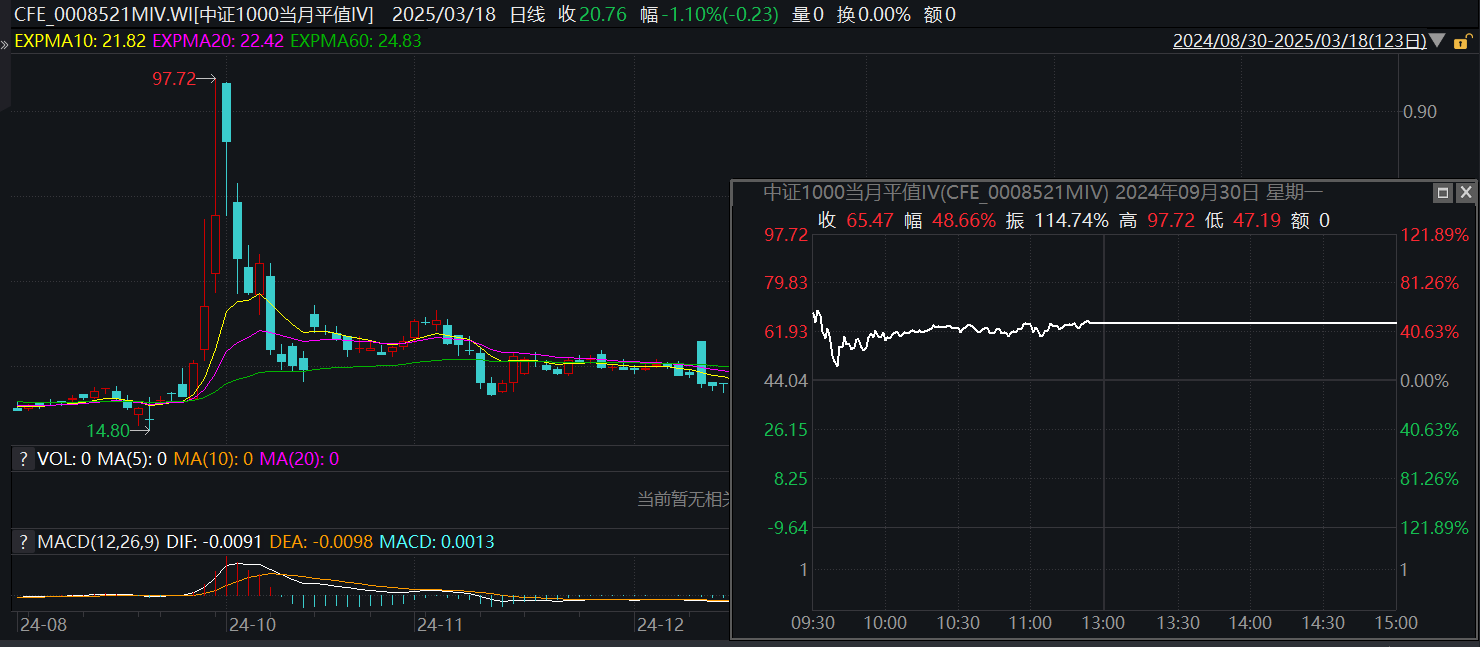Click the CFE_0008521MIV.WI security title
The image size is (1480, 647).
coord(193,14)
